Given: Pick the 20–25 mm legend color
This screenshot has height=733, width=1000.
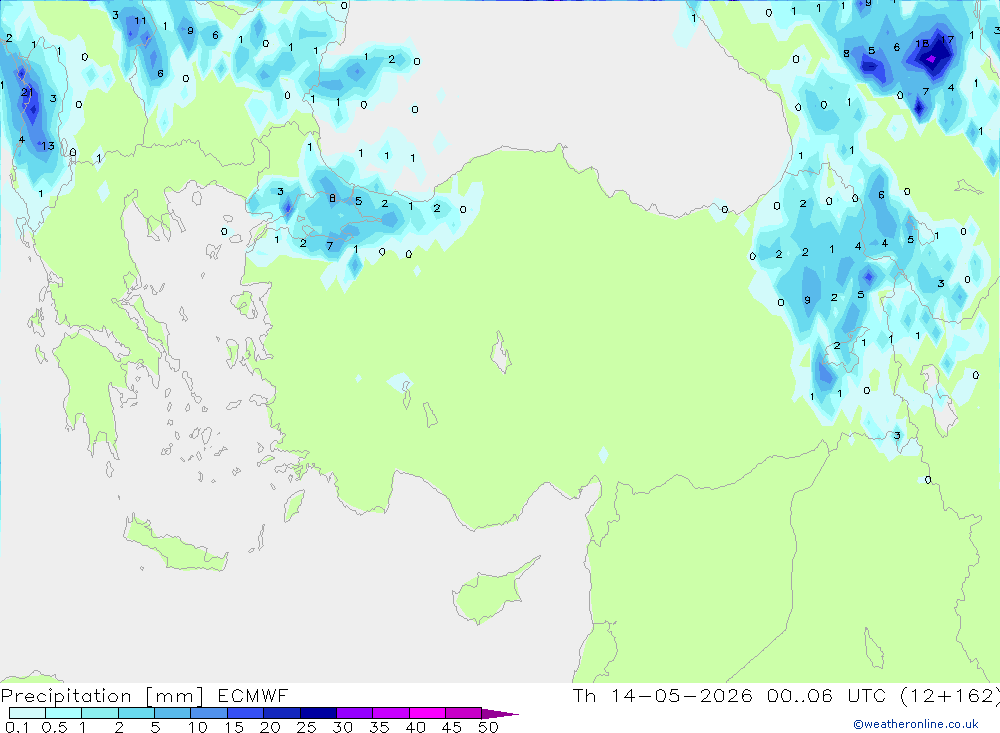Looking at the screenshot, I should (282, 713).
